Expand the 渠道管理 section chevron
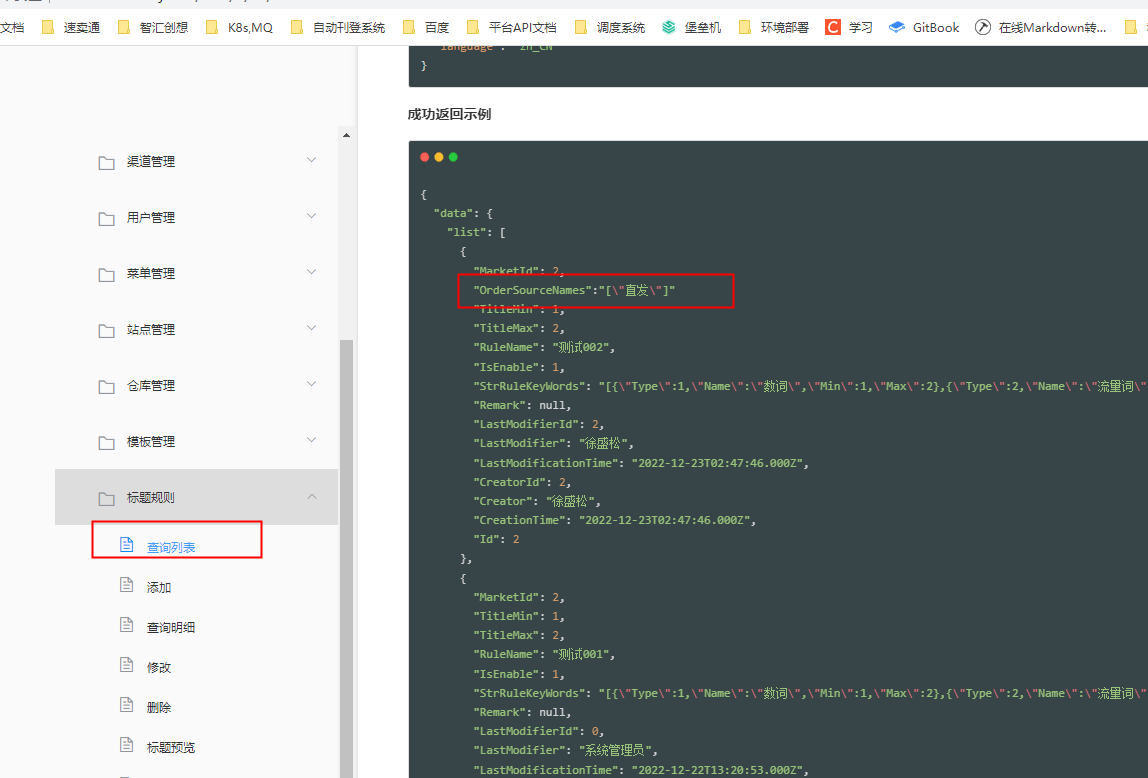The height and width of the screenshot is (778, 1148). point(312,160)
